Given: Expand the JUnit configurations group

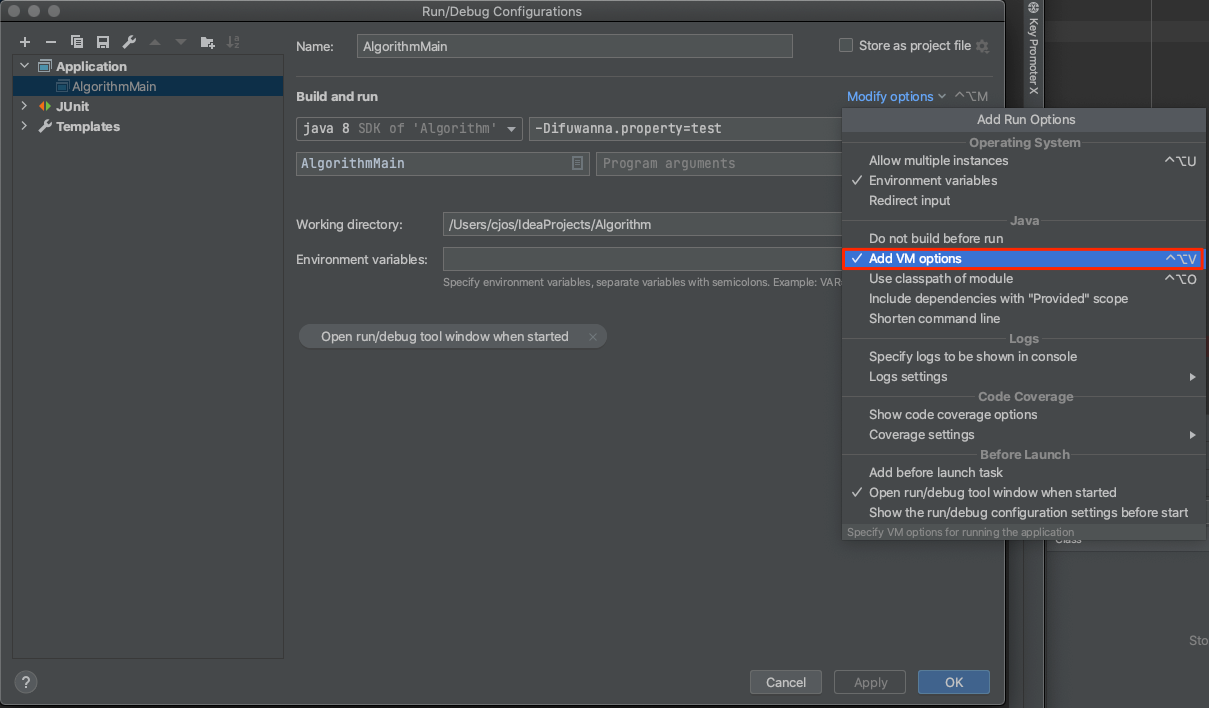Looking at the screenshot, I should pyautogui.click(x=24, y=105).
